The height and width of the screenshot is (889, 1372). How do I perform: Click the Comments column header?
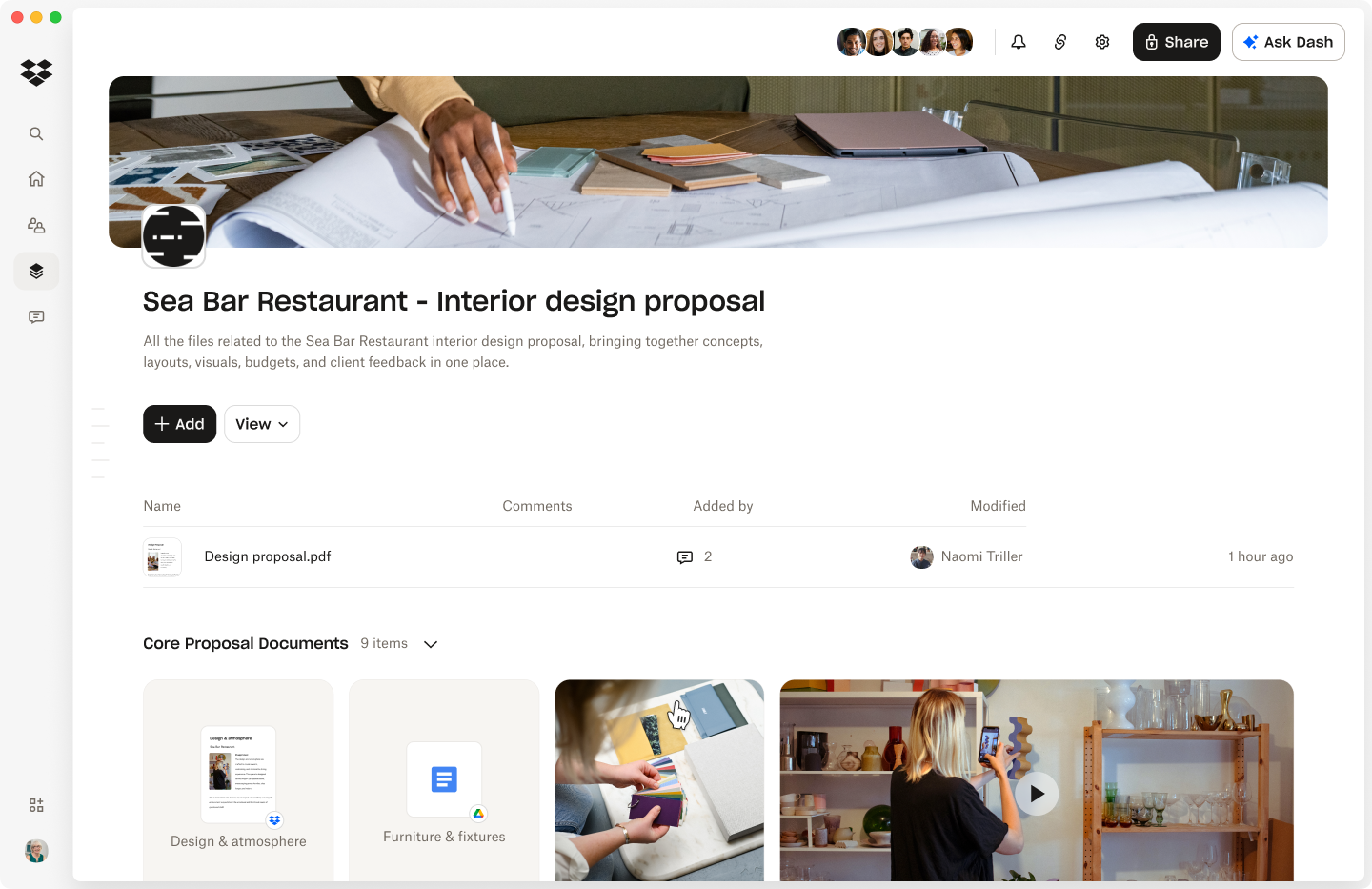tap(537, 506)
